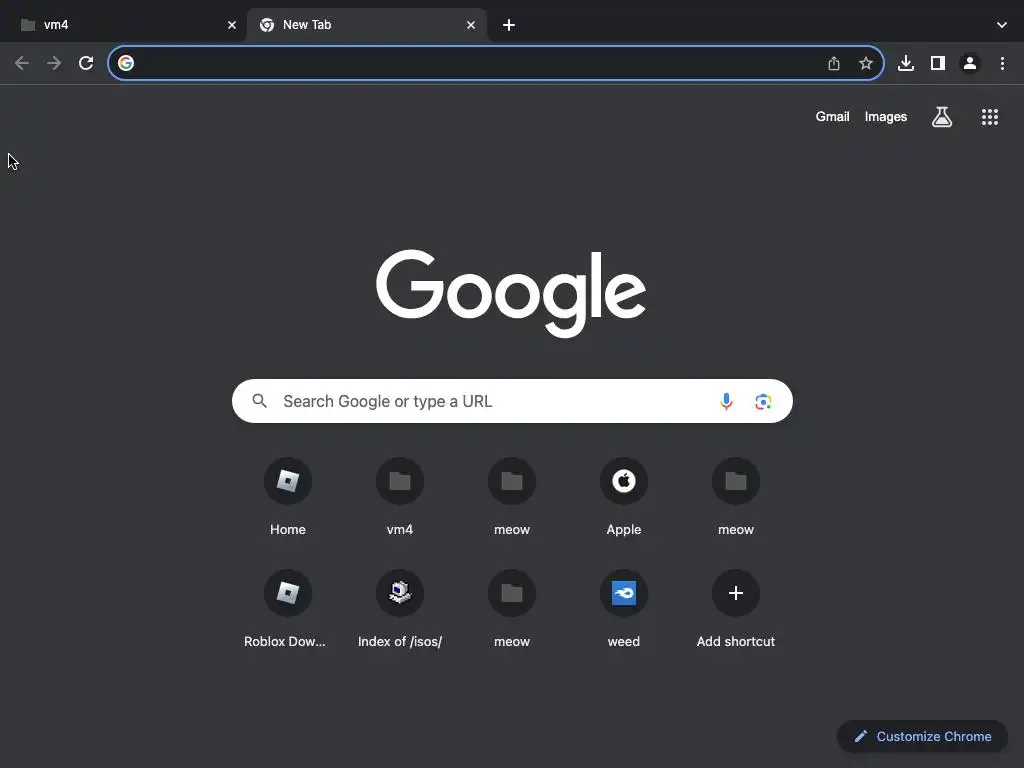The width and height of the screenshot is (1024, 768).
Task: Select the New Tab tab
Action: point(366,25)
